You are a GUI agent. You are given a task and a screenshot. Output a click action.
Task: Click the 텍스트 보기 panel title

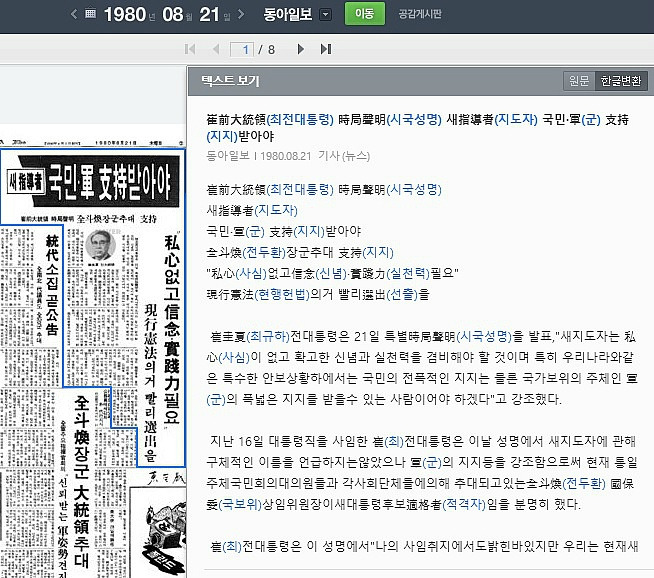[x=230, y=80]
